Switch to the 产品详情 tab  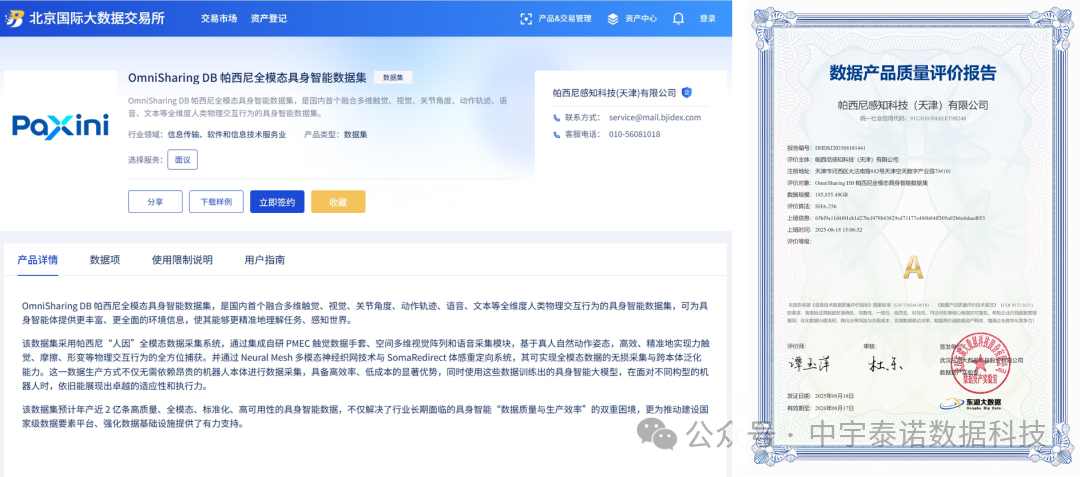[x=38, y=260]
